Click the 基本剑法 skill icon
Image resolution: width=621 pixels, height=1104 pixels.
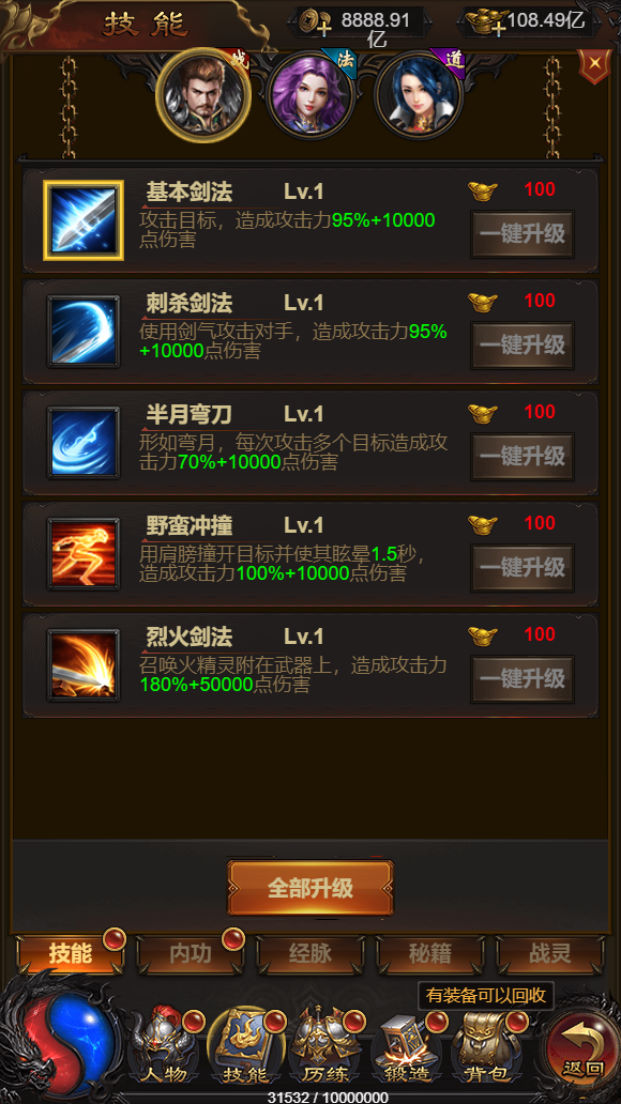[x=83, y=220]
